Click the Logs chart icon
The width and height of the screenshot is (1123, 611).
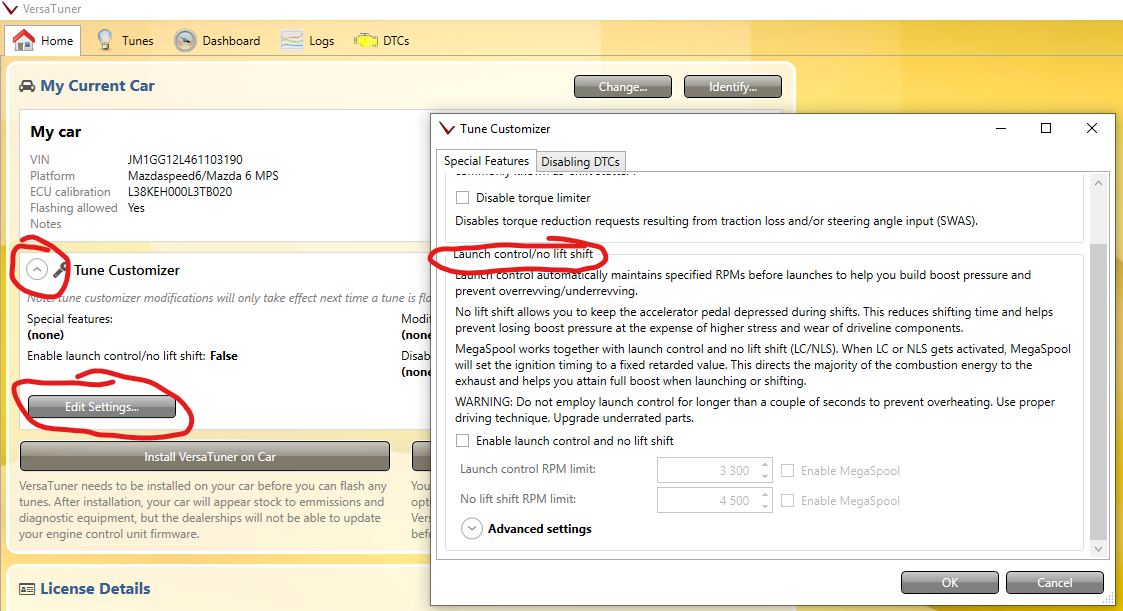(x=291, y=40)
